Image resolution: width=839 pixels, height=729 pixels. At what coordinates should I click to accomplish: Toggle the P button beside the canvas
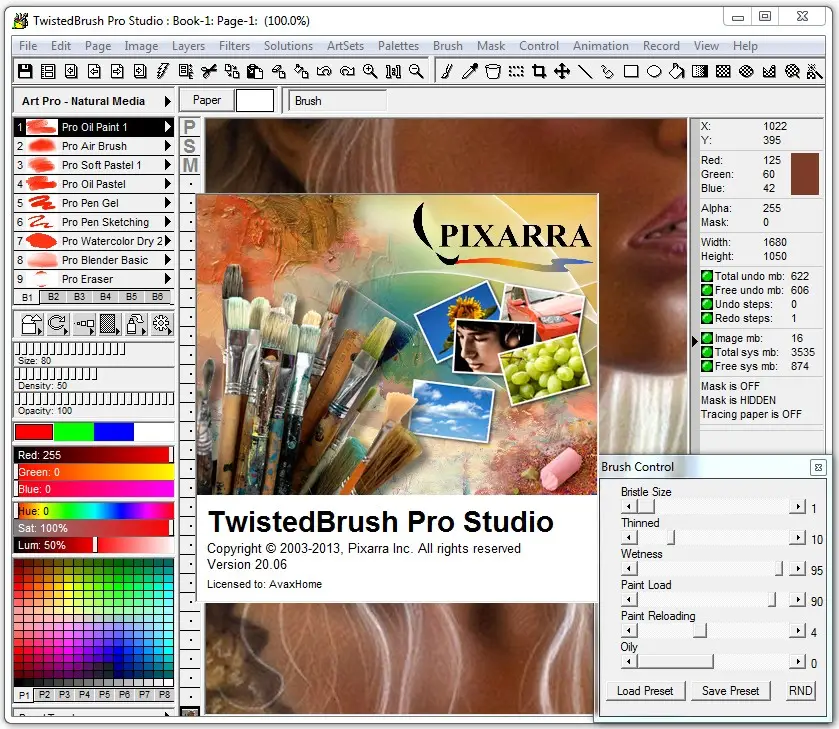[189, 127]
